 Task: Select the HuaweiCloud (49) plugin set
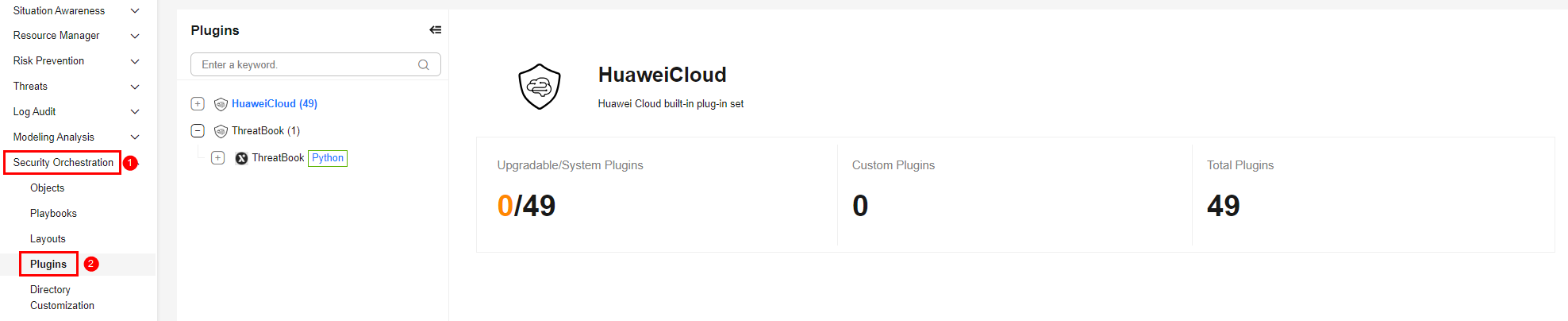[x=274, y=104]
